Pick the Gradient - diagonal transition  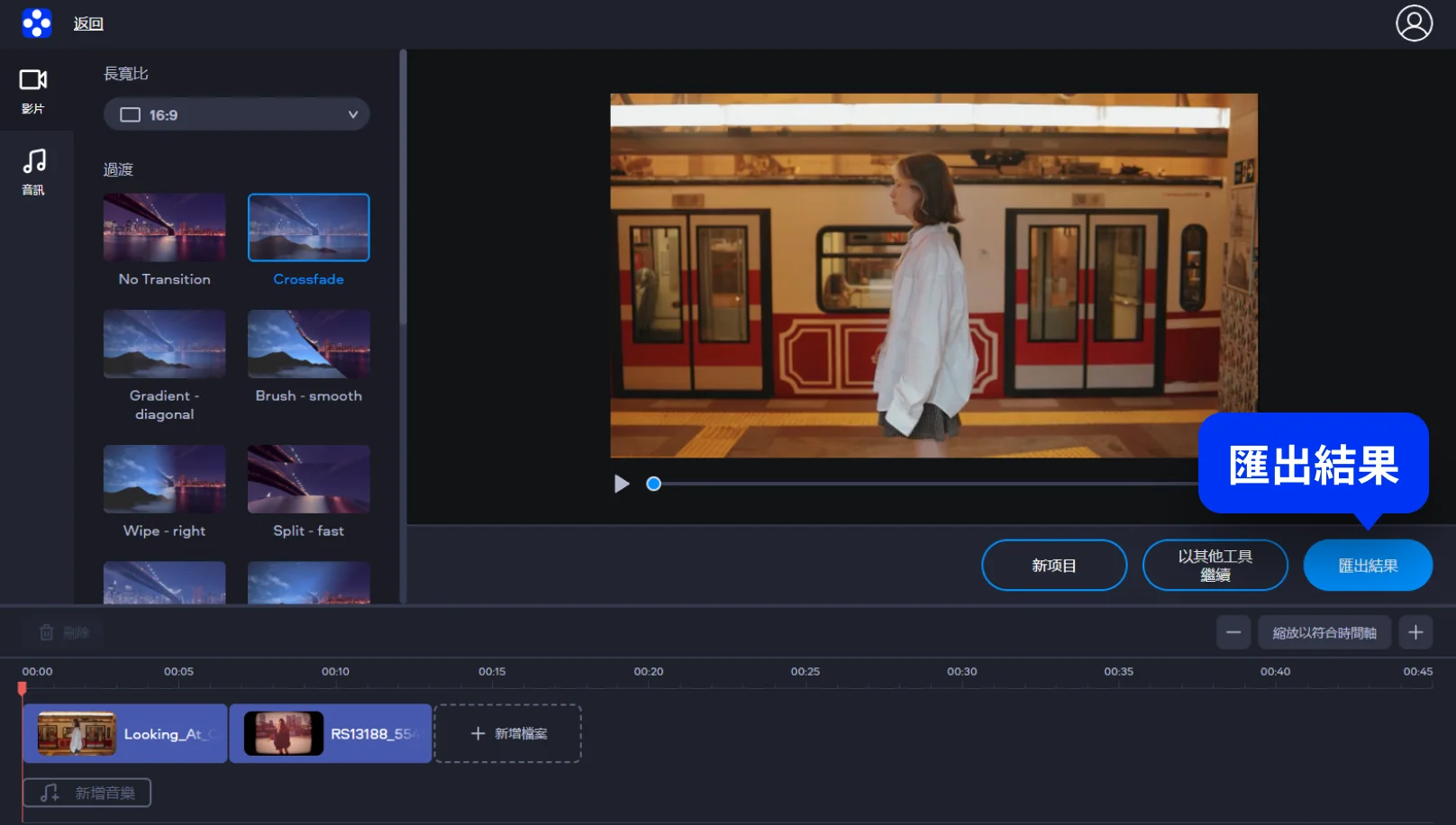pos(164,344)
